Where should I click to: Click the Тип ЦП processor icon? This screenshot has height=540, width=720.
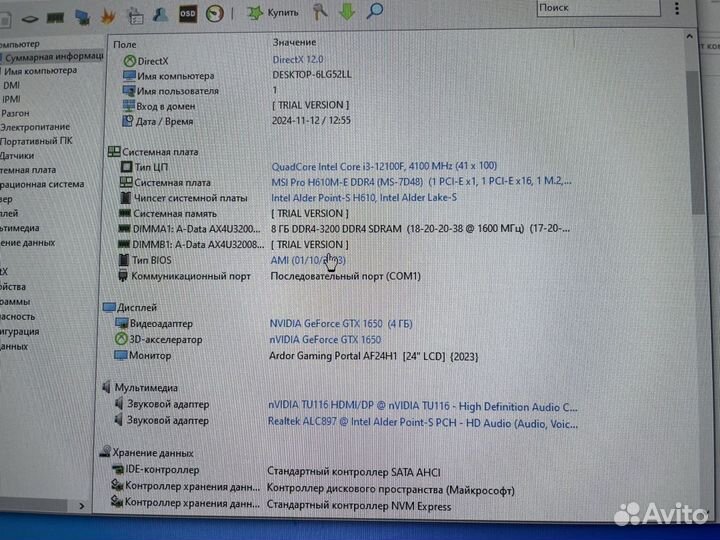[126, 167]
